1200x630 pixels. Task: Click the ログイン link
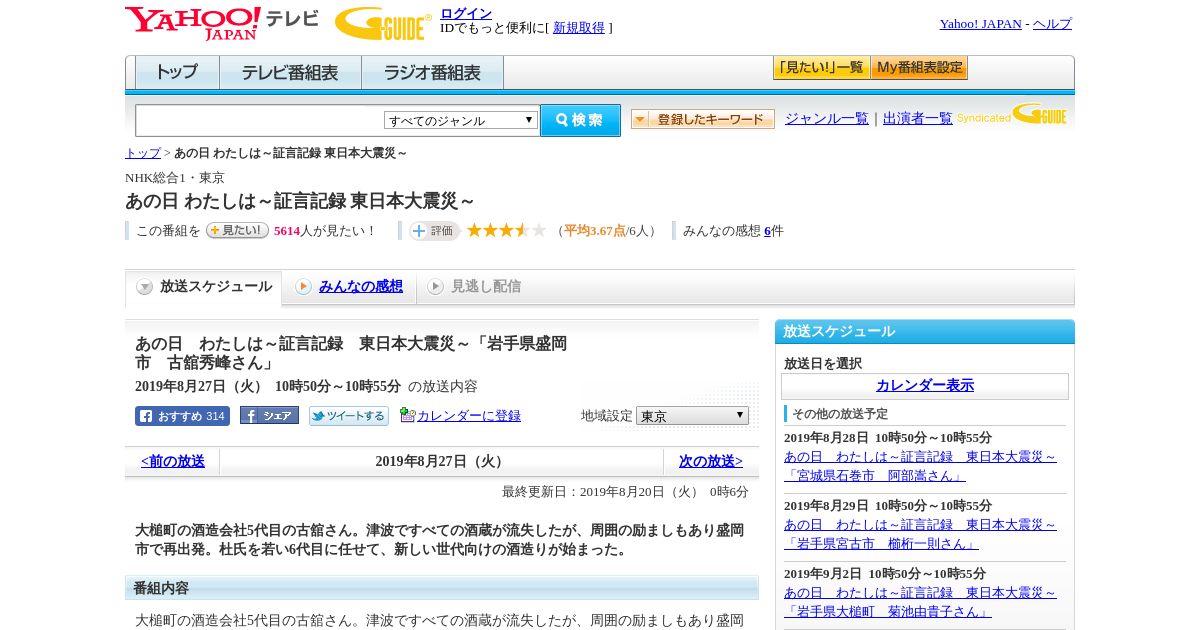click(466, 13)
